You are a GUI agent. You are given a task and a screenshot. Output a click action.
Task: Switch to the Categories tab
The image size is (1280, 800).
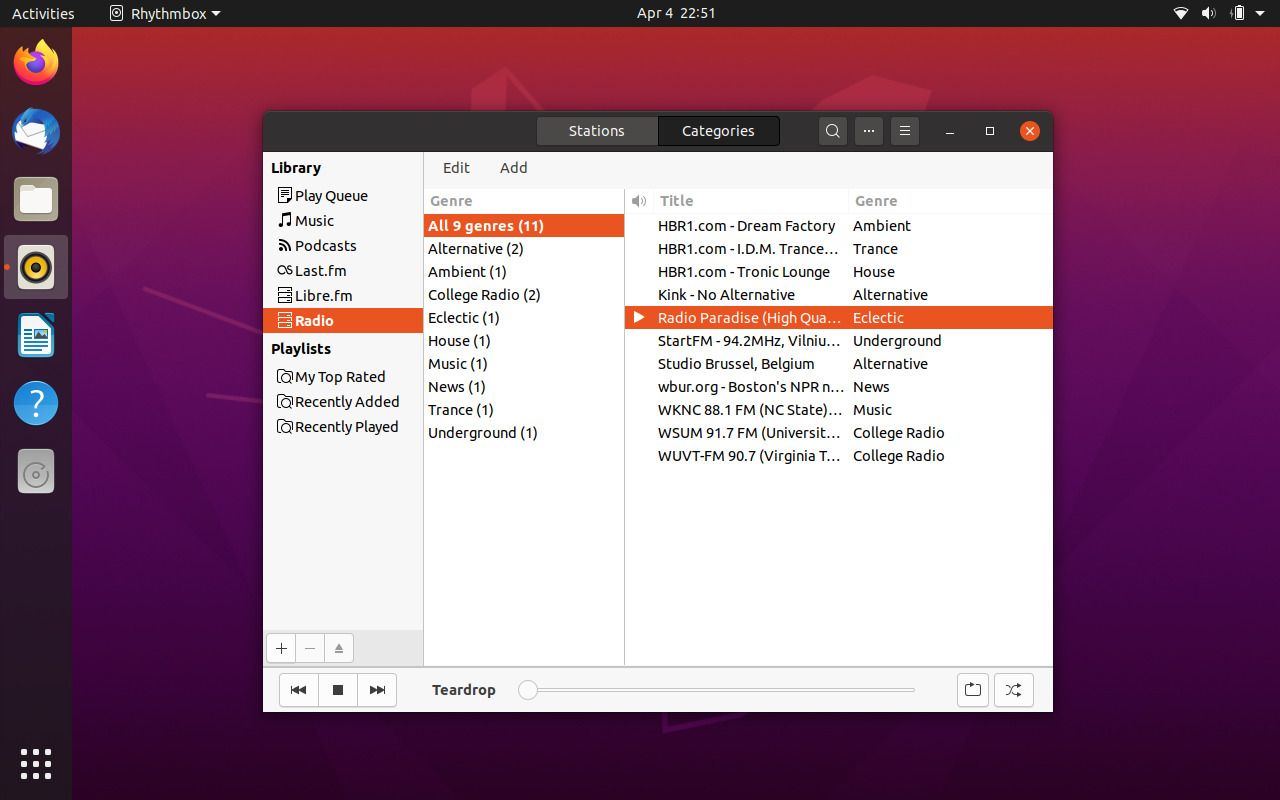(x=718, y=131)
